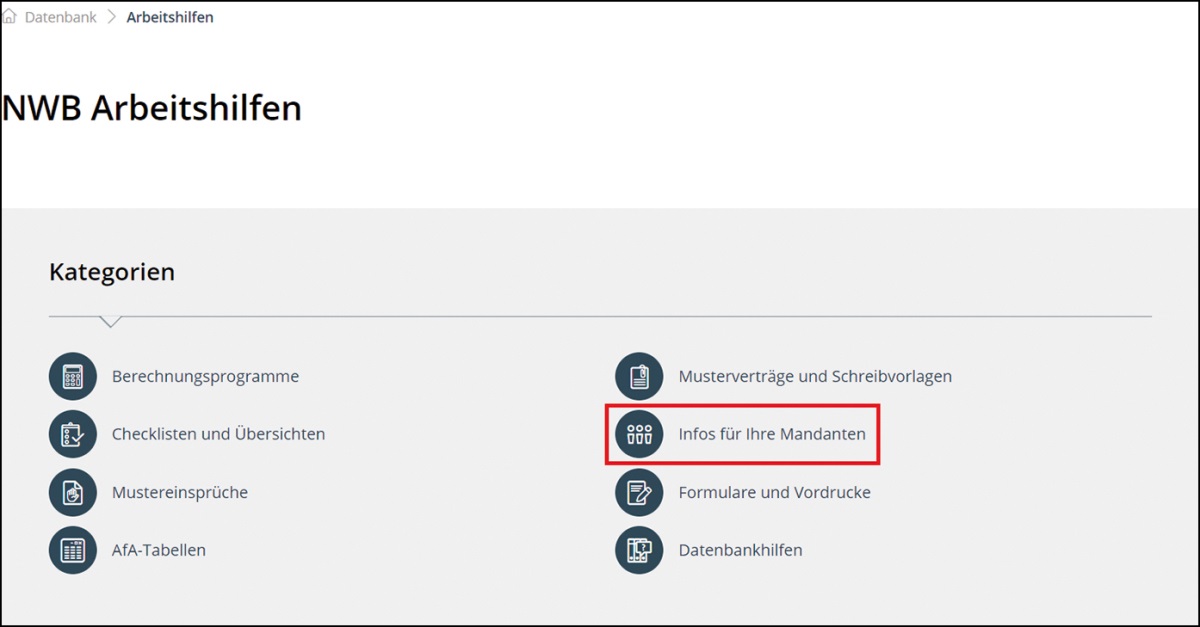Open the Berechnungsprogramme category link
Viewport: 1200px width, 627px height.
pos(205,377)
